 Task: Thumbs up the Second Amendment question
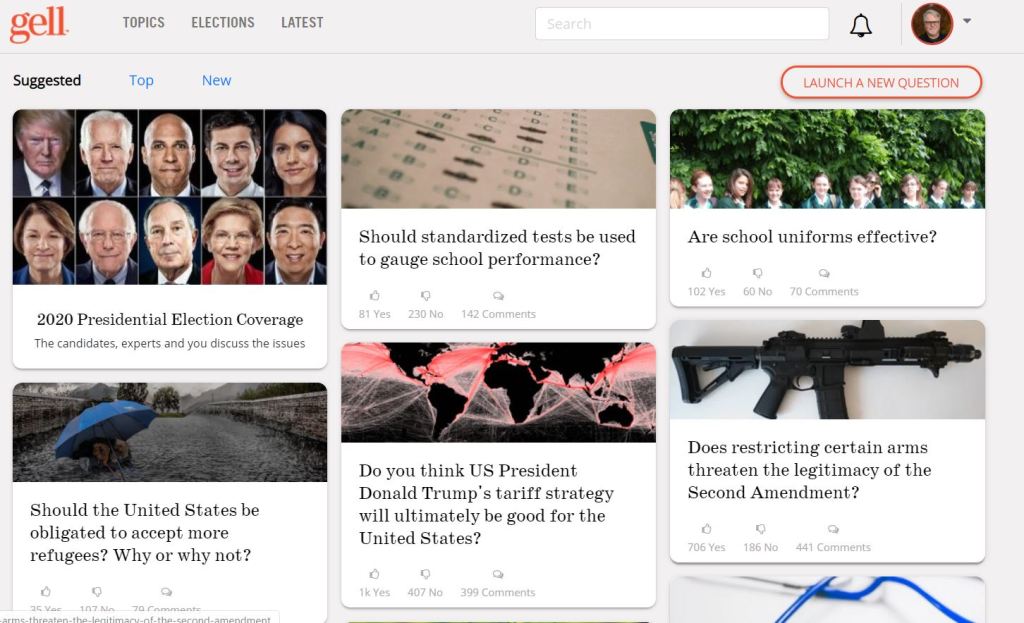click(706, 529)
